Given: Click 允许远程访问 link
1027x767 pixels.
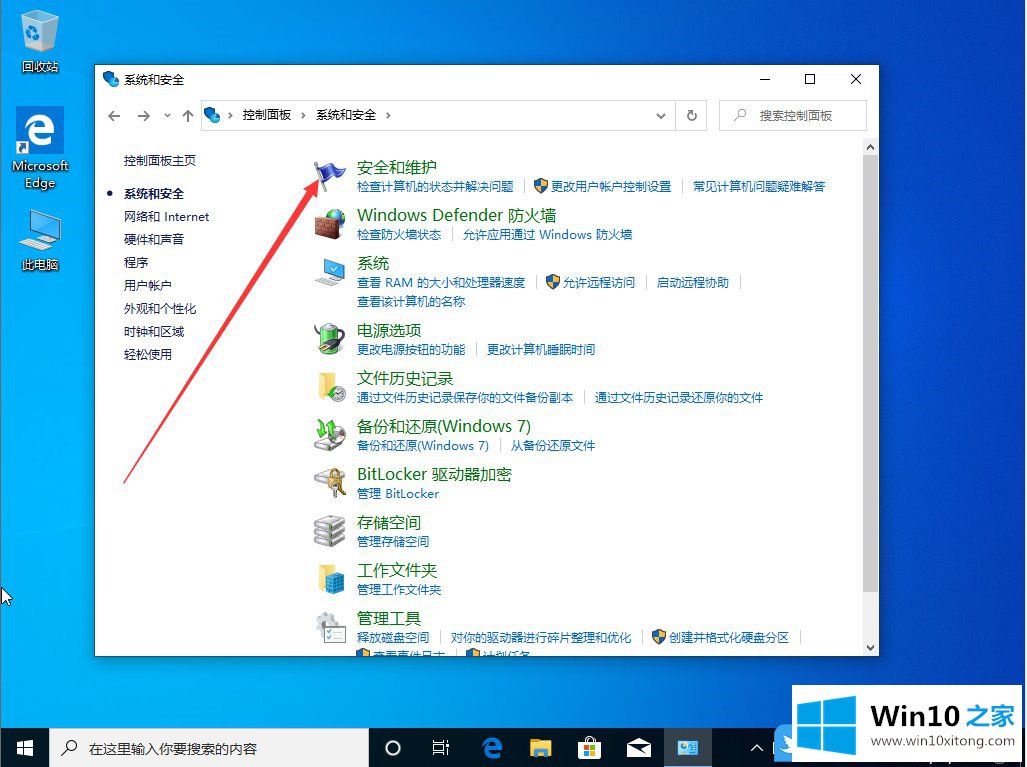Looking at the screenshot, I should click(x=599, y=282).
